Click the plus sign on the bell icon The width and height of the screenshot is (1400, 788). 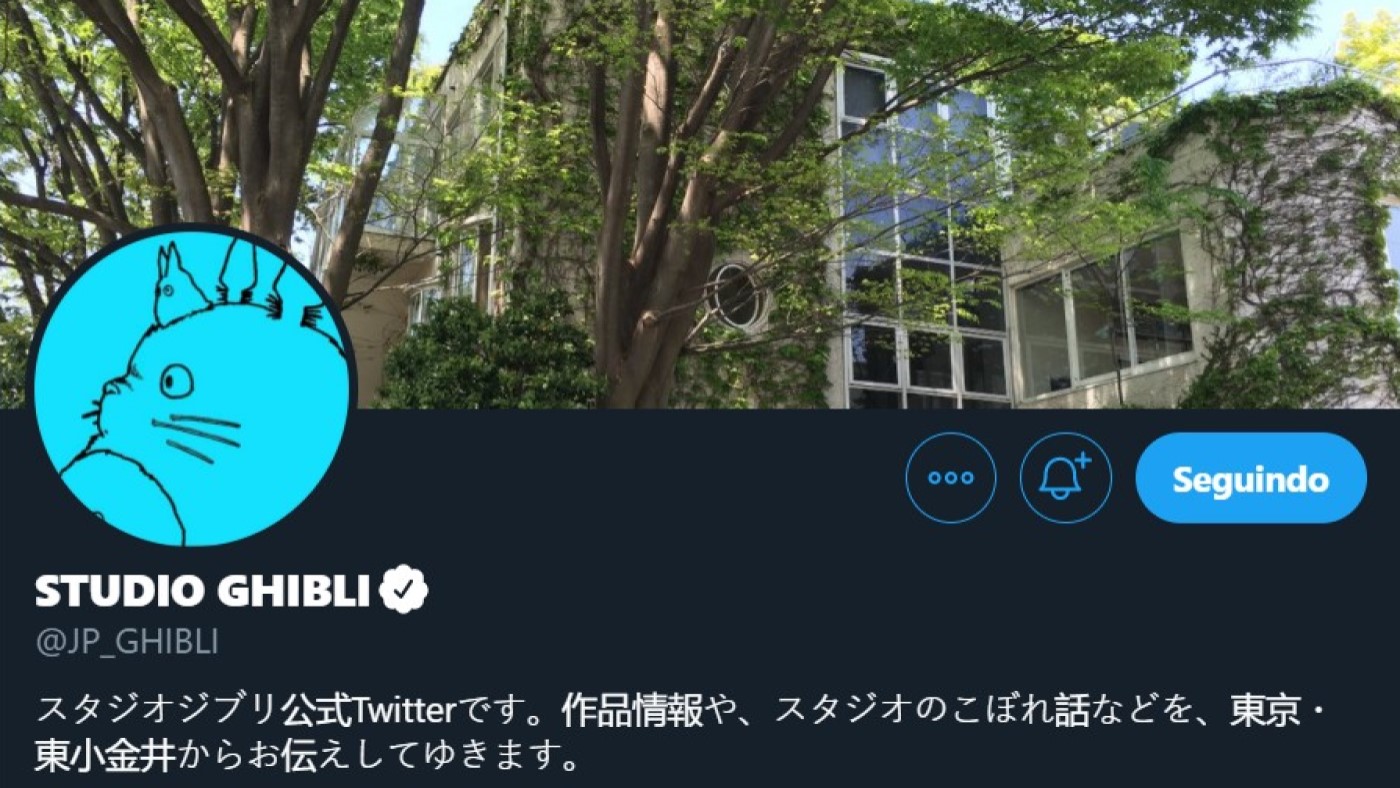[1082, 462]
